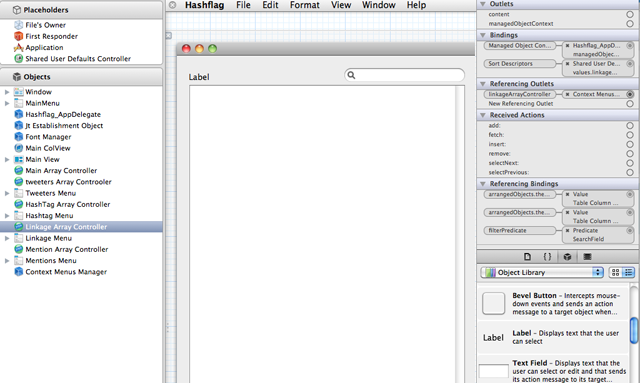
Task: Select the Bevel Button library item
Action: pos(554,304)
